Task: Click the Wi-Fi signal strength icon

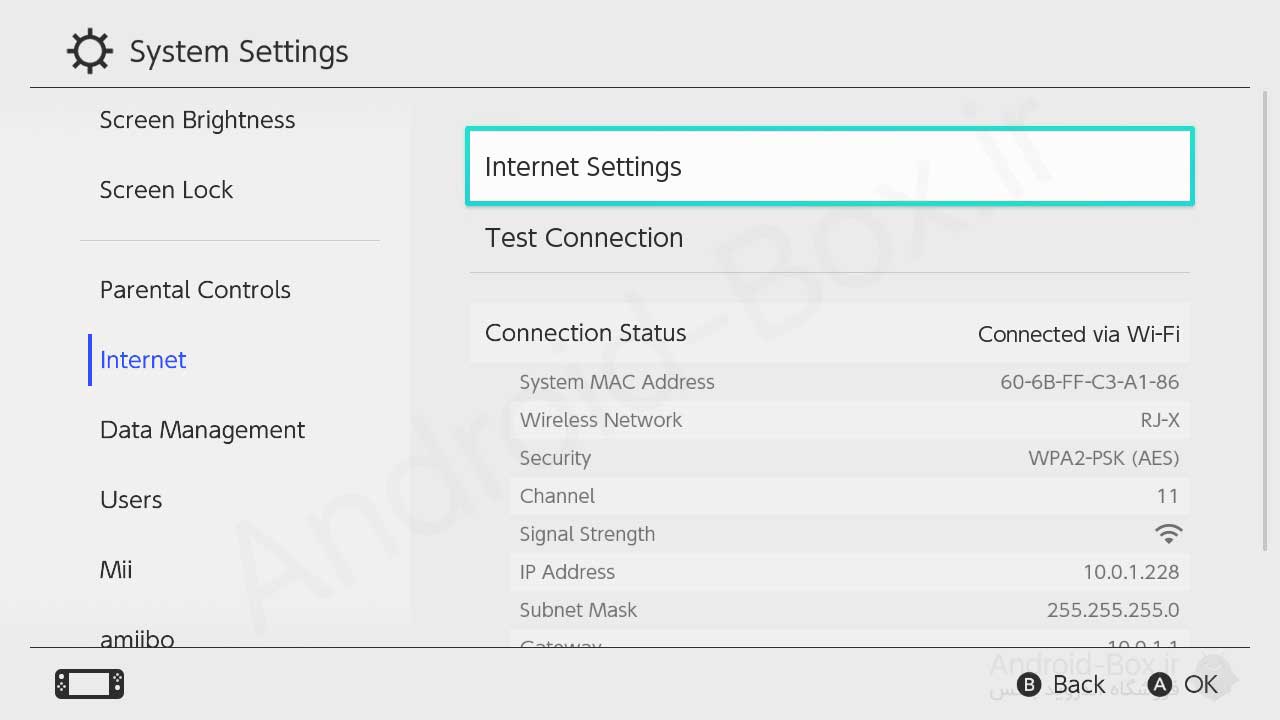Action: coord(1167,534)
